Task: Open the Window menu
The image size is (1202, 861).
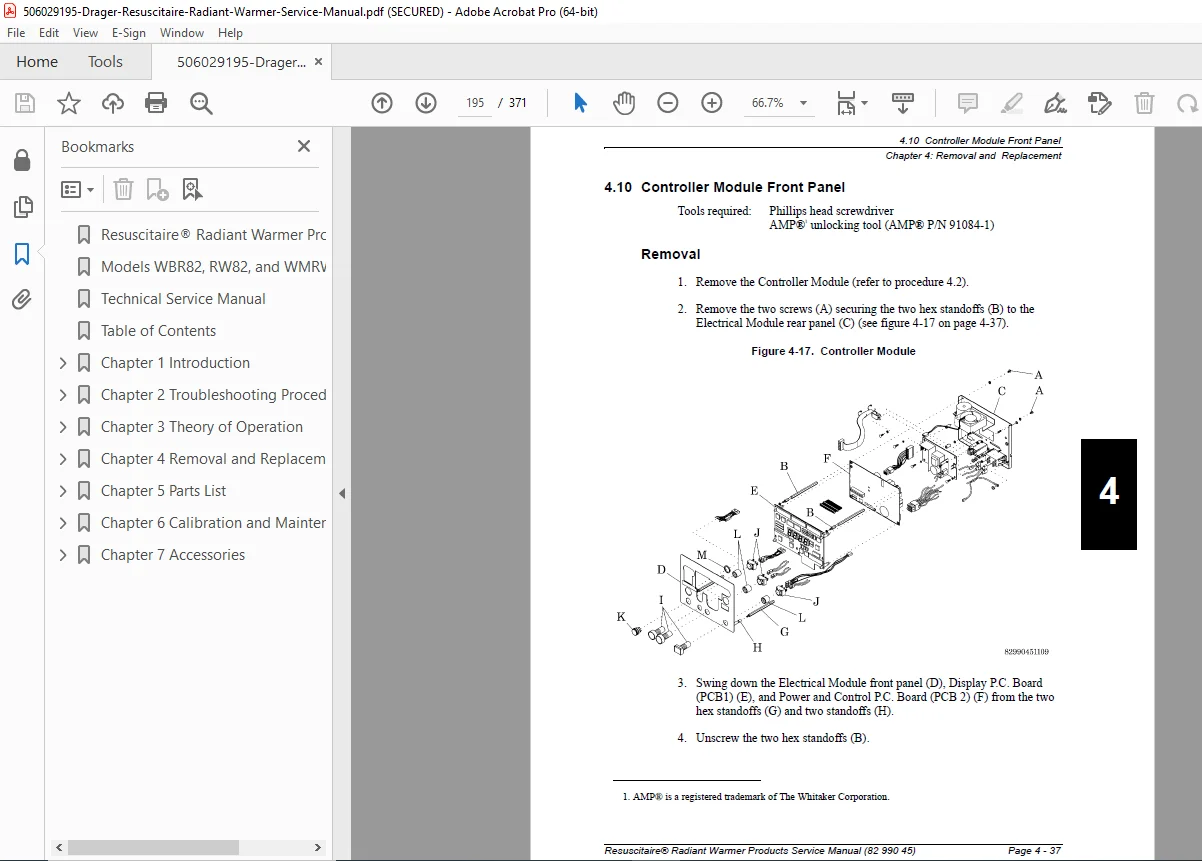Action: point(182,33)
